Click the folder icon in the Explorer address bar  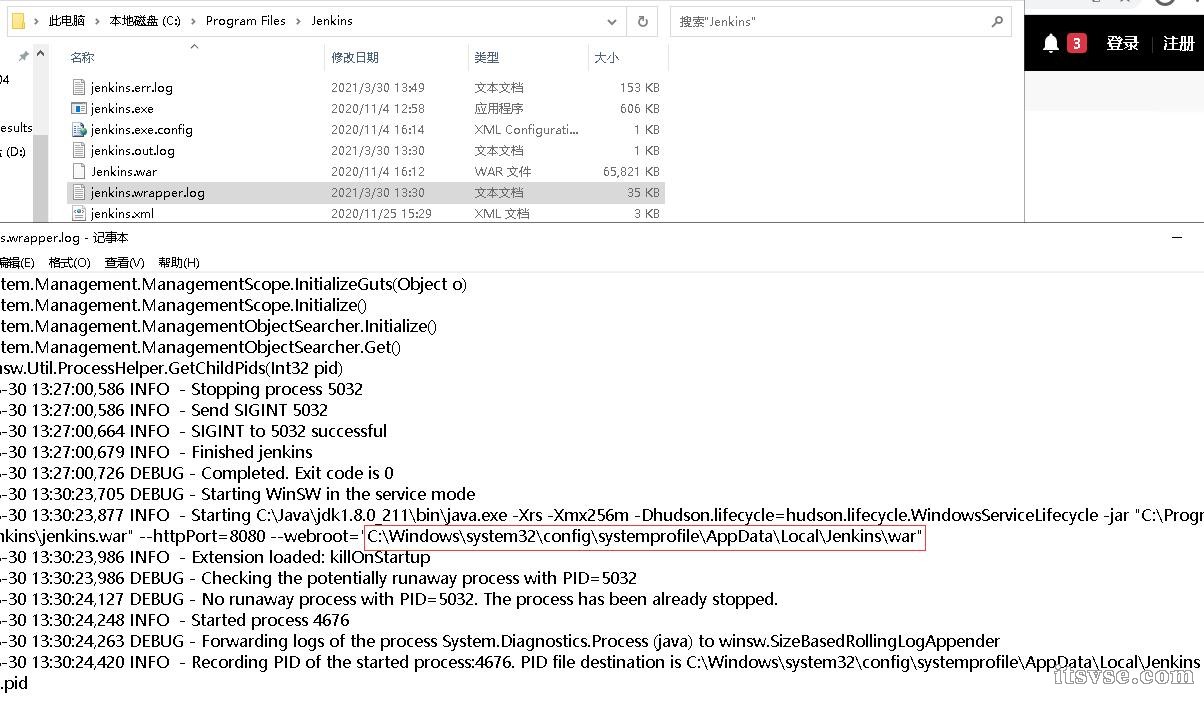coord(17,21)
